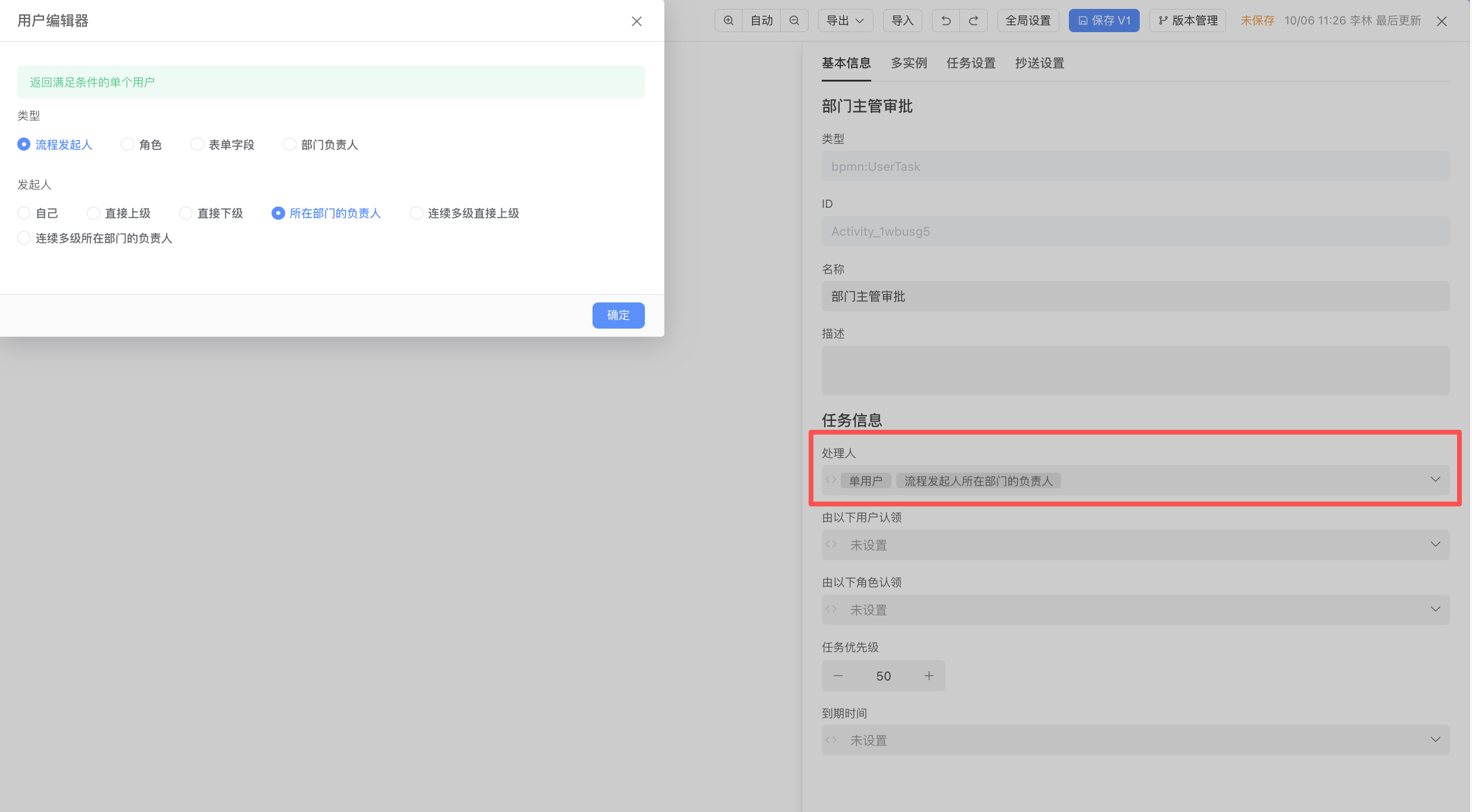The height and width of the screenshot is (812, 1472).
Task: Expand the 由以下角色认领 dropdown
Action: (1435, 610)
